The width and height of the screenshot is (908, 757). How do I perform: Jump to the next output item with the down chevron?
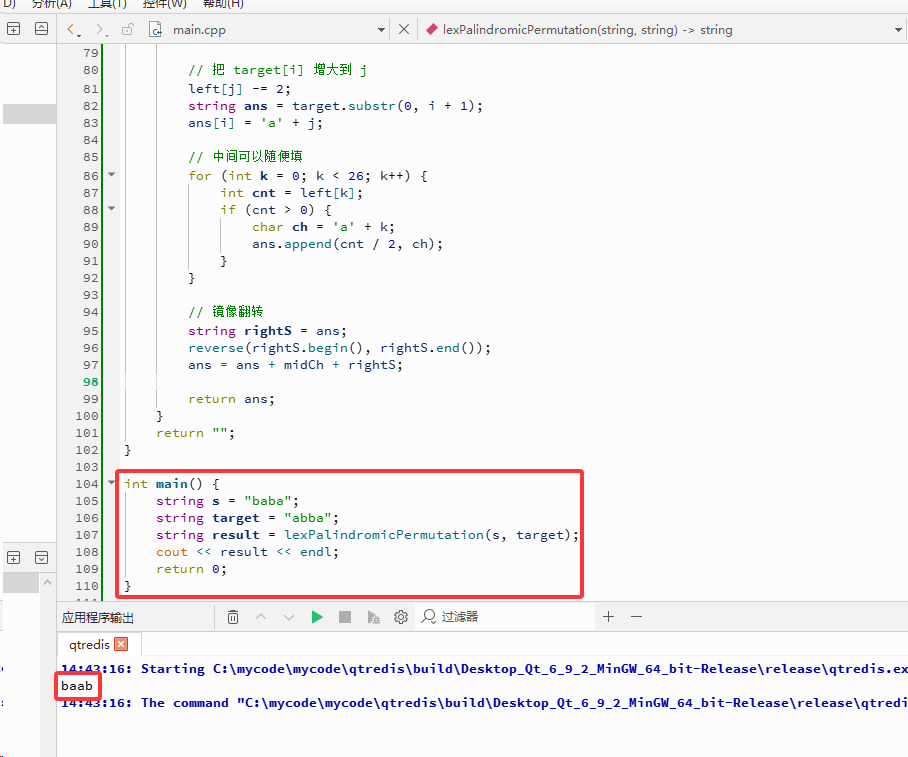(x=289, y=617)
